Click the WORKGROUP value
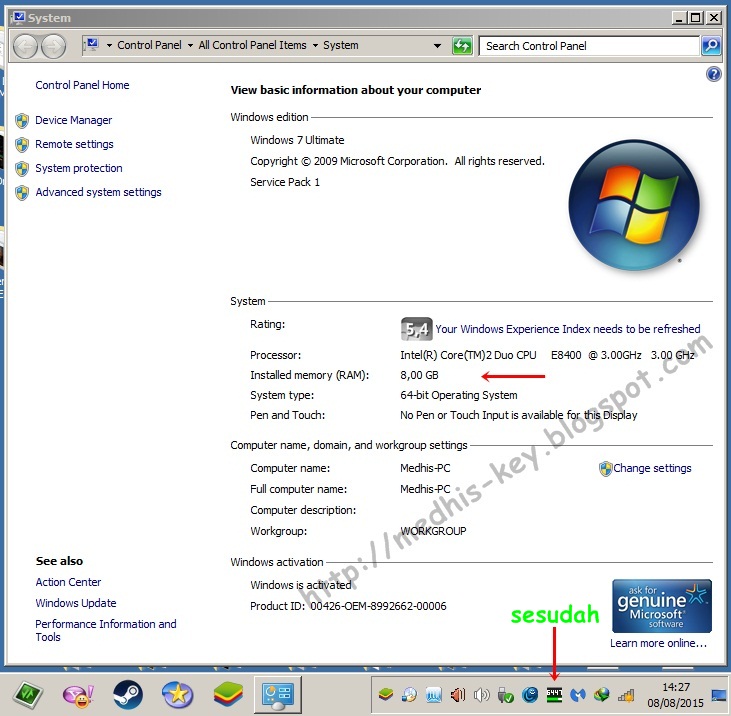731x716 pixels. (433, 531)
